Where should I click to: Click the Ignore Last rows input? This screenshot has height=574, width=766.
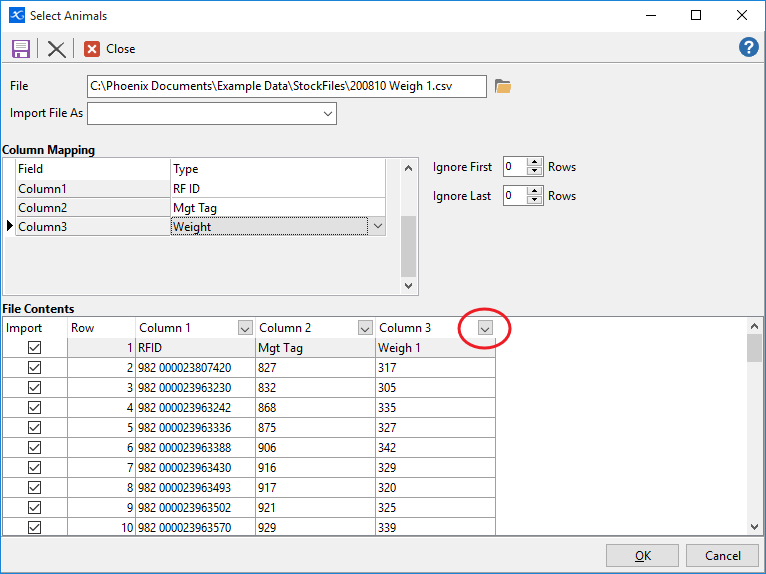click(514, 196)
